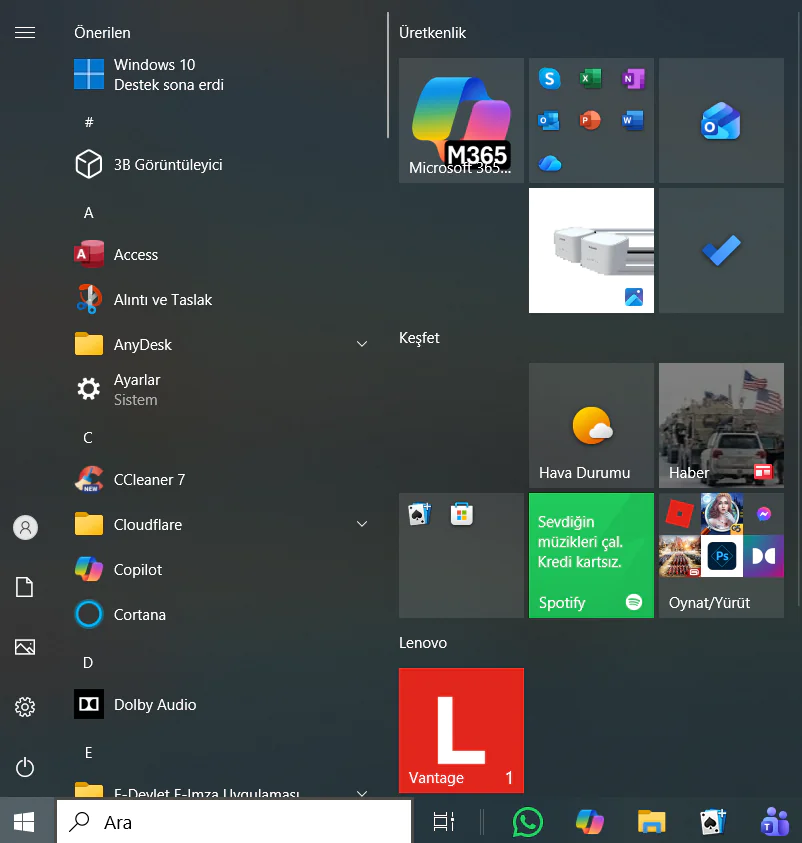802x843 pixels.
Task: Open OneNote from the Office tile group
Action: point(633,78)
